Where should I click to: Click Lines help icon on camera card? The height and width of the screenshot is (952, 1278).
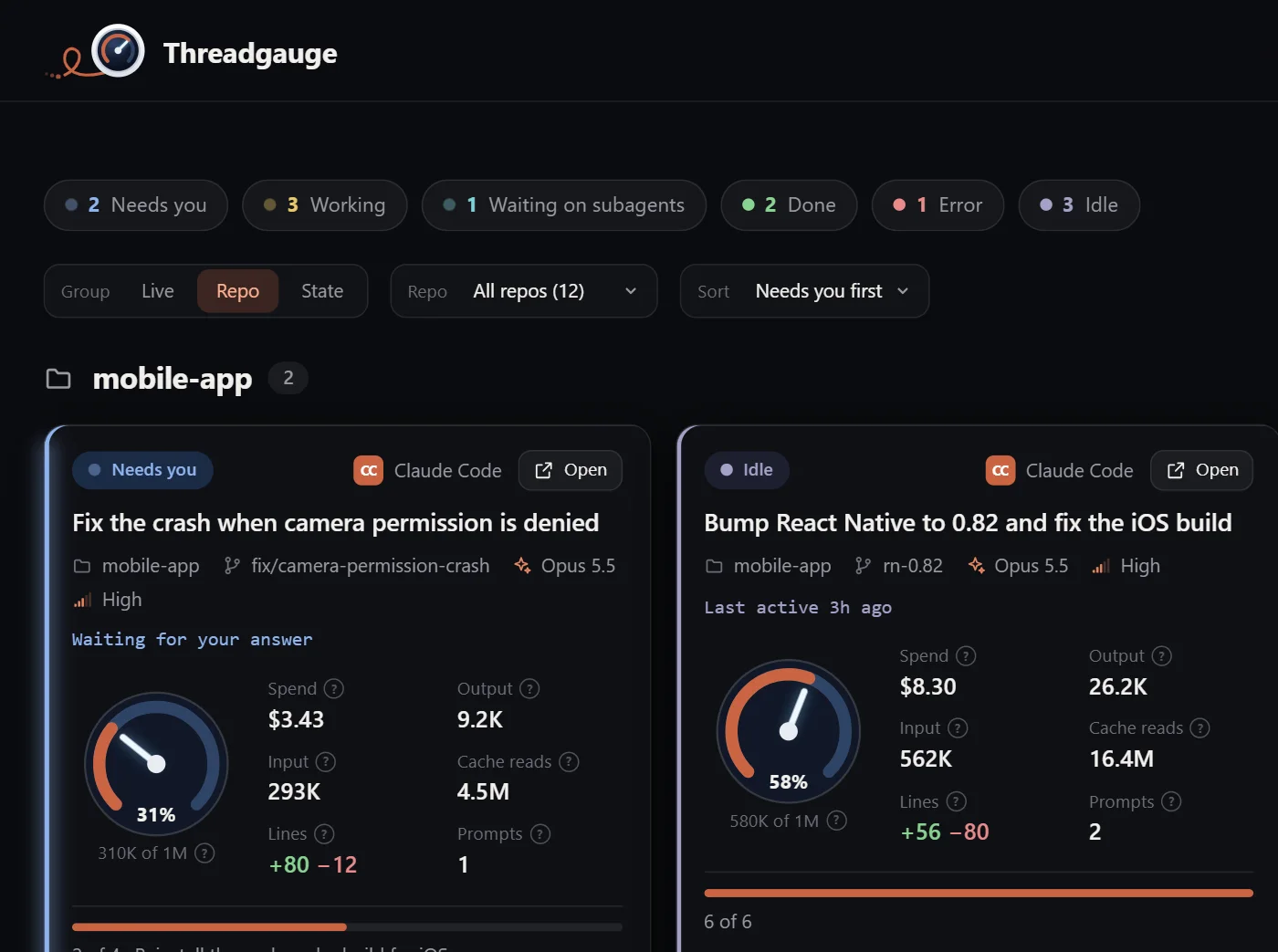[x=324, y=834]
